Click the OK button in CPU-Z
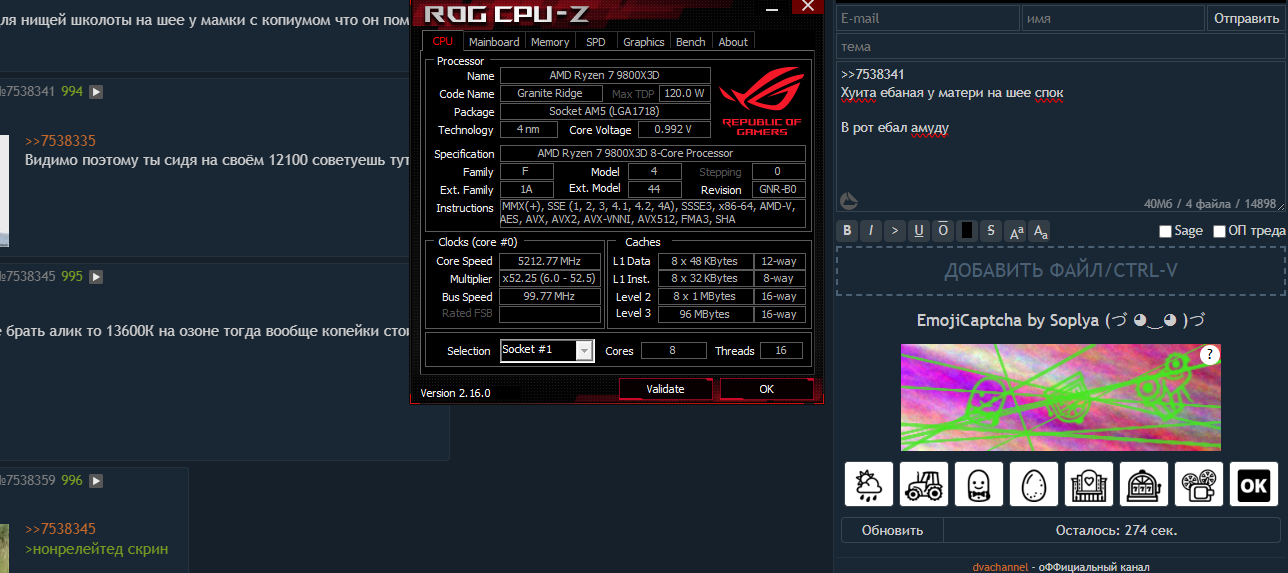Screen dimensions: 1288x573 coord(766,389)
